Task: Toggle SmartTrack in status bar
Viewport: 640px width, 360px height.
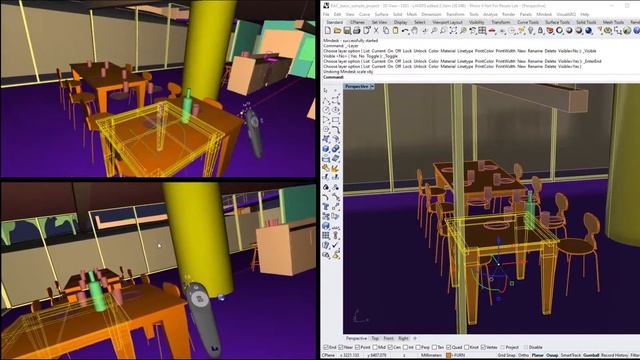Action: click(571, 356)
